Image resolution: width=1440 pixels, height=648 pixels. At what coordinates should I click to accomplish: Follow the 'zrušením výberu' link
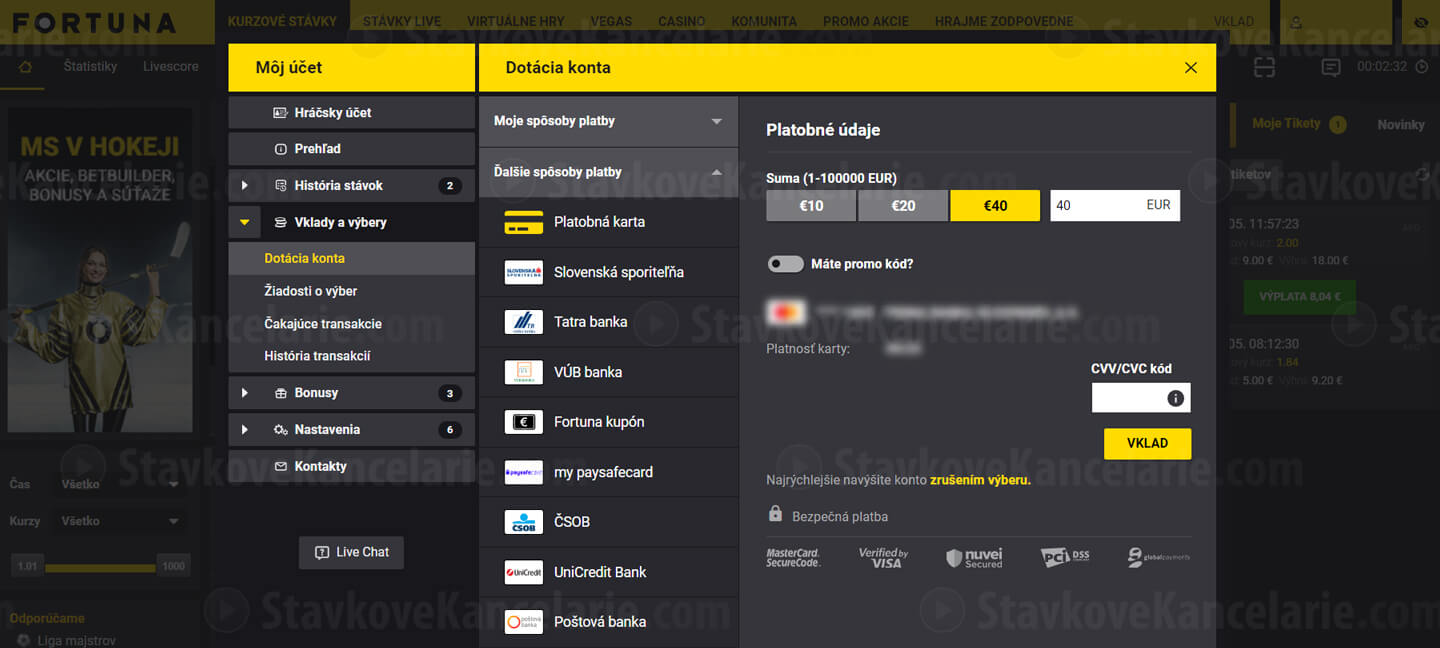(x=980, y=480)
